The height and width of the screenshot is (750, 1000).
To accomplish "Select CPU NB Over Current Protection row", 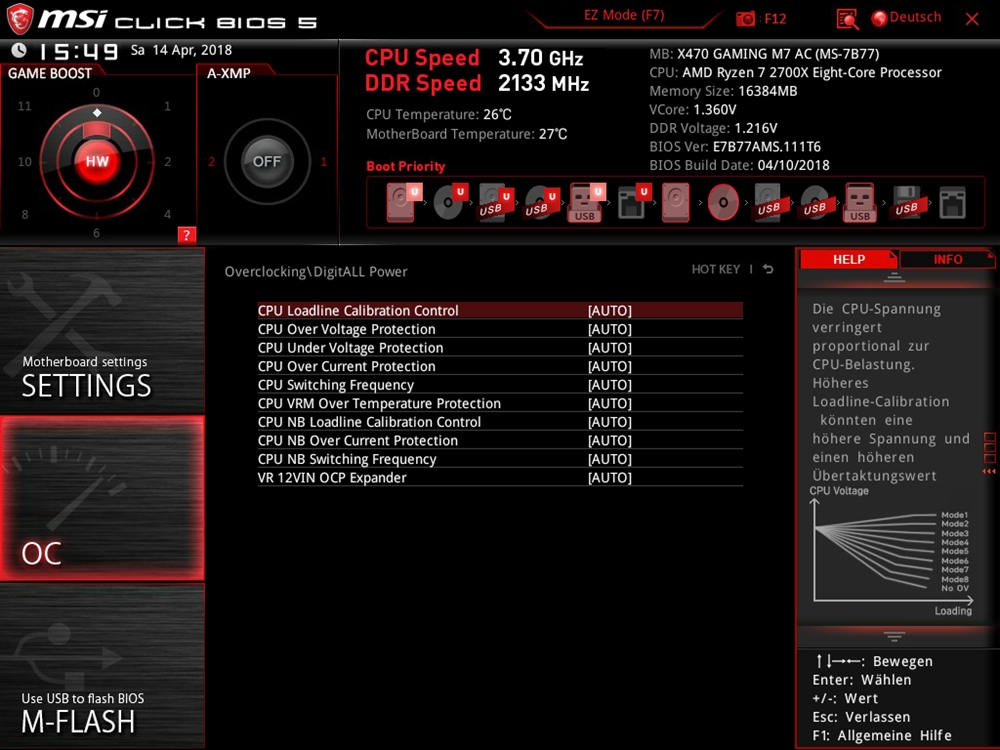I will coord(500,441).
